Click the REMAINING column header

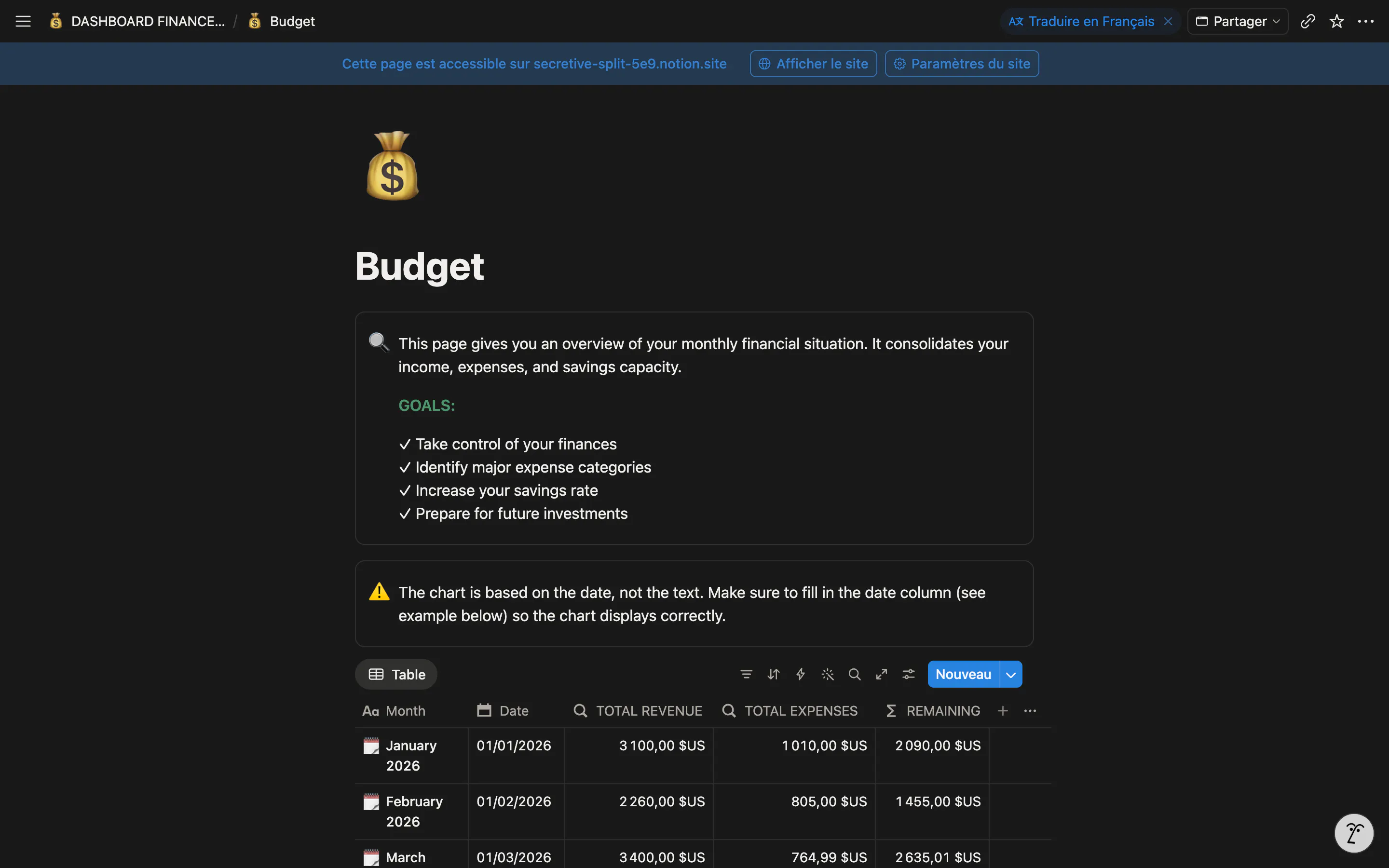(933, 711)
